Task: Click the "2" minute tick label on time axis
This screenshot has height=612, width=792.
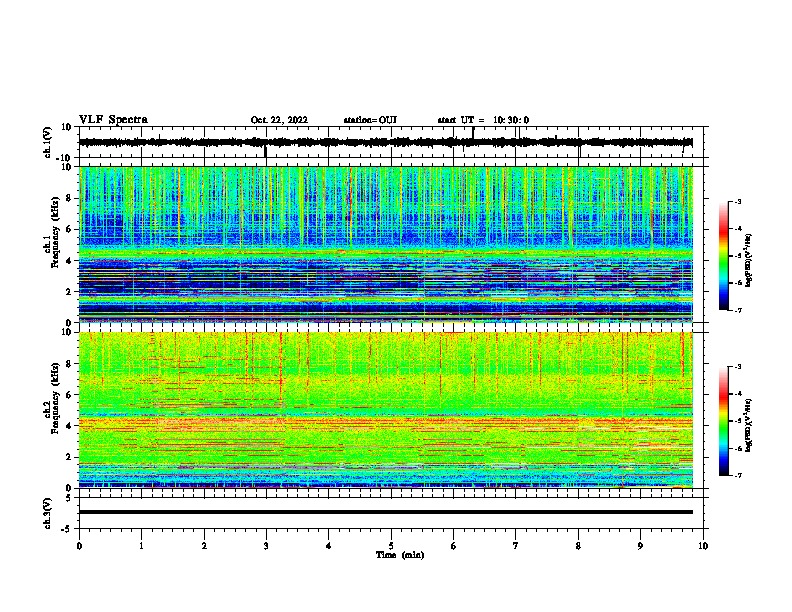Action: pos(204,546)
